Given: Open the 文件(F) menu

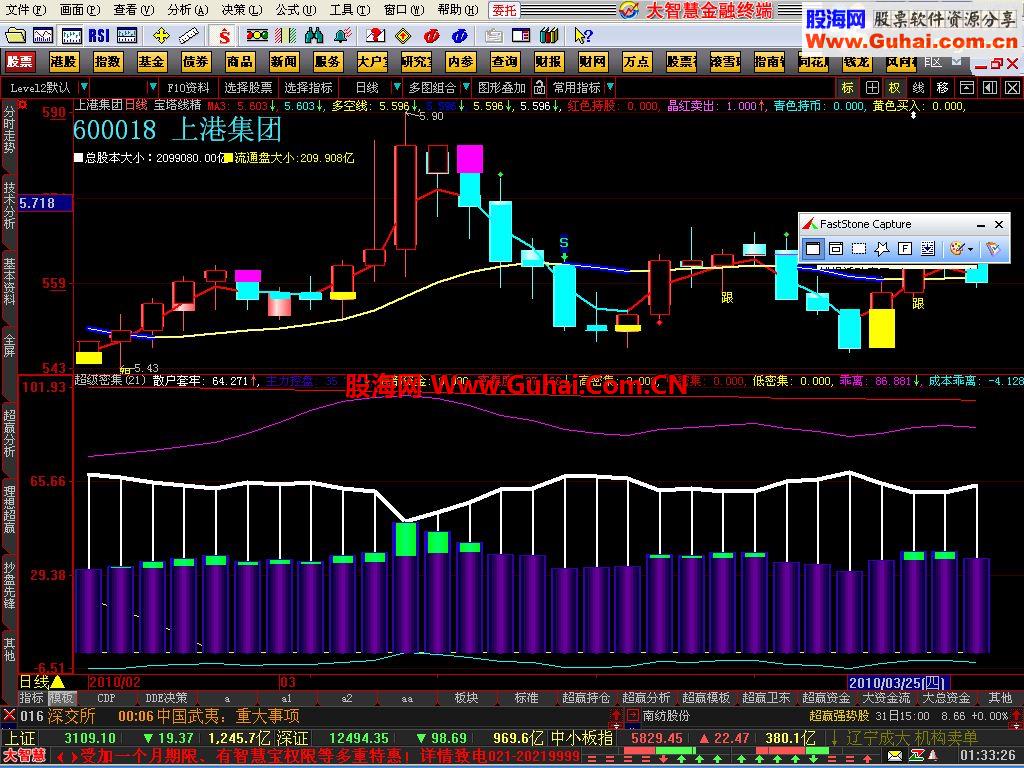Looking at the screenshot, I should pyautogui.click(x=25, y=10).
